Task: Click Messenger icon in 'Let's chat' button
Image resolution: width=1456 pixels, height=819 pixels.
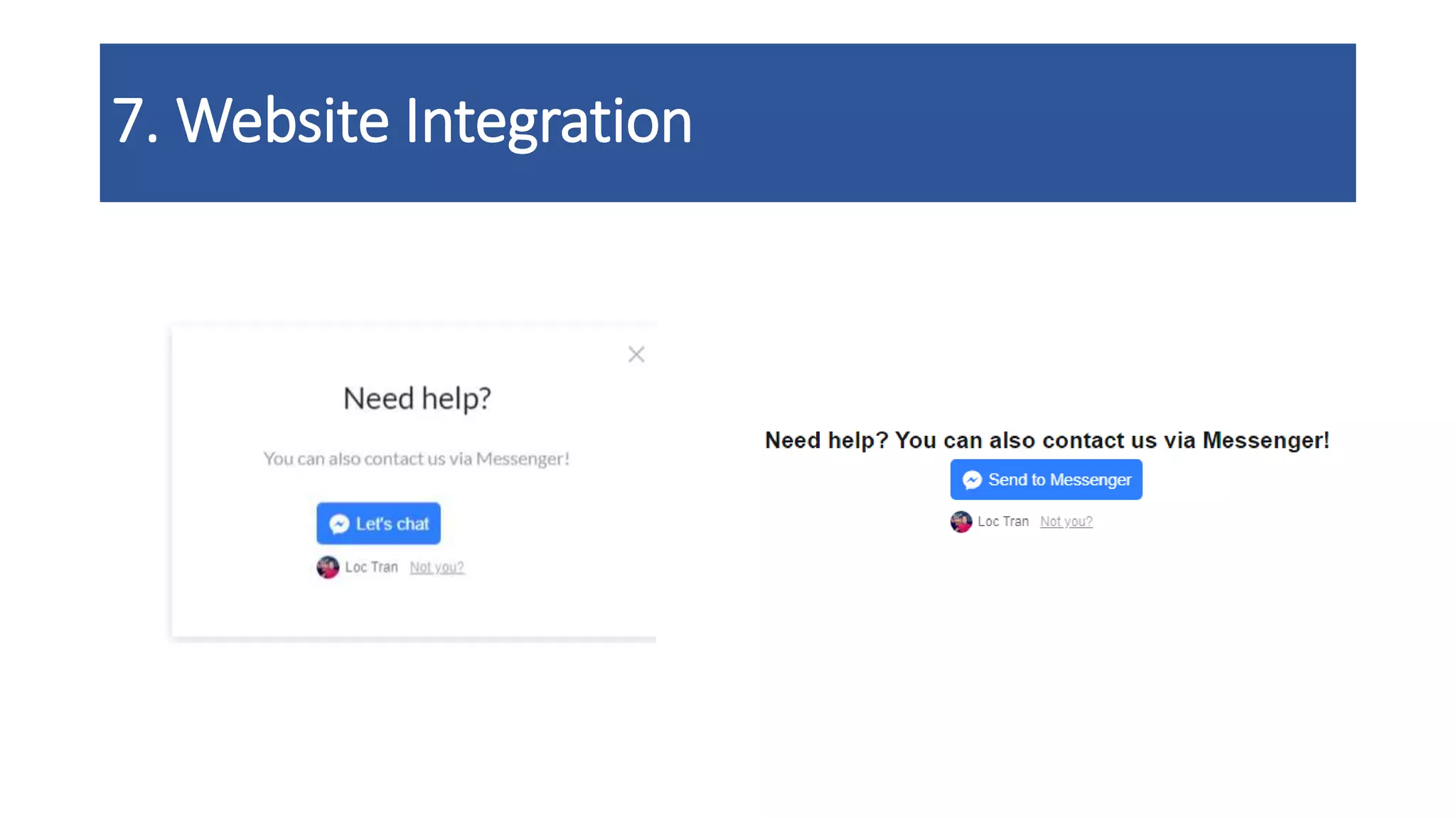Action: 339,524
